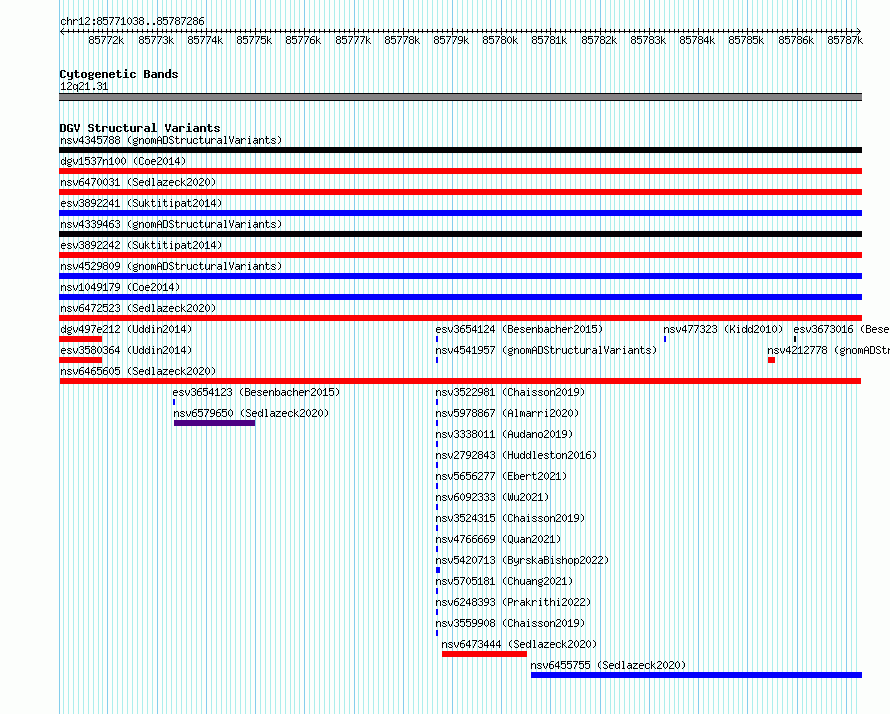Click nsv6472523 (Sedlazeck2020) label
Viewport: 890px width, 714px height.
click(138, 308)
